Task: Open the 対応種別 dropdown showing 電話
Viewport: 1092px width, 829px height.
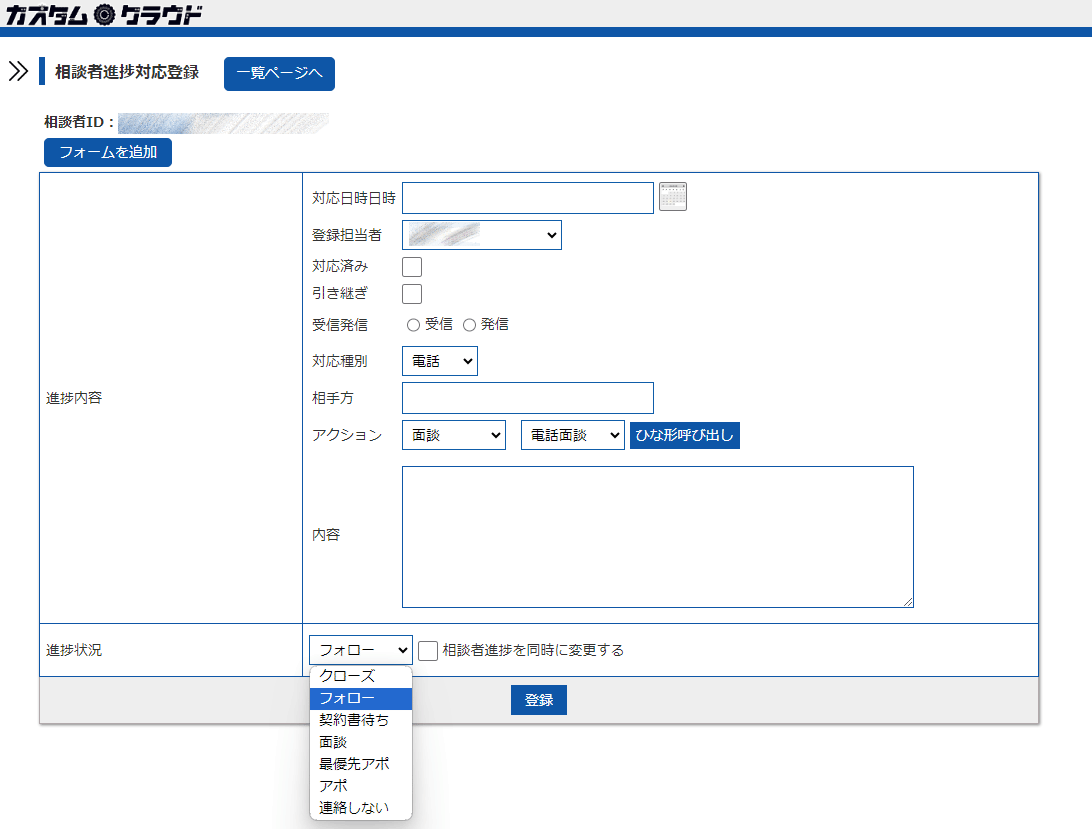Action: click(439, 361)
